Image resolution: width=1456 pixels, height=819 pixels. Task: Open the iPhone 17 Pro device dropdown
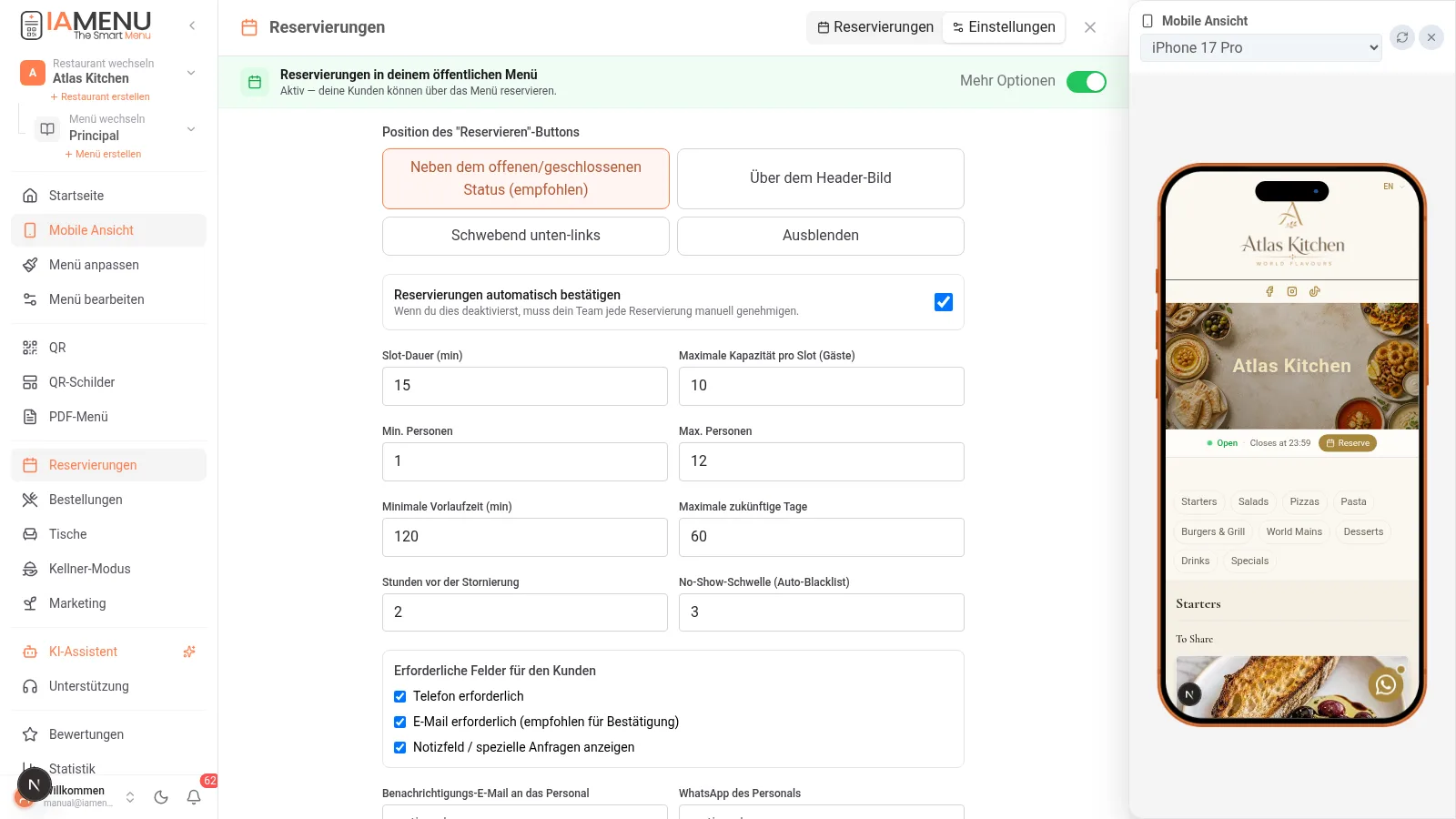[1260, 47]
